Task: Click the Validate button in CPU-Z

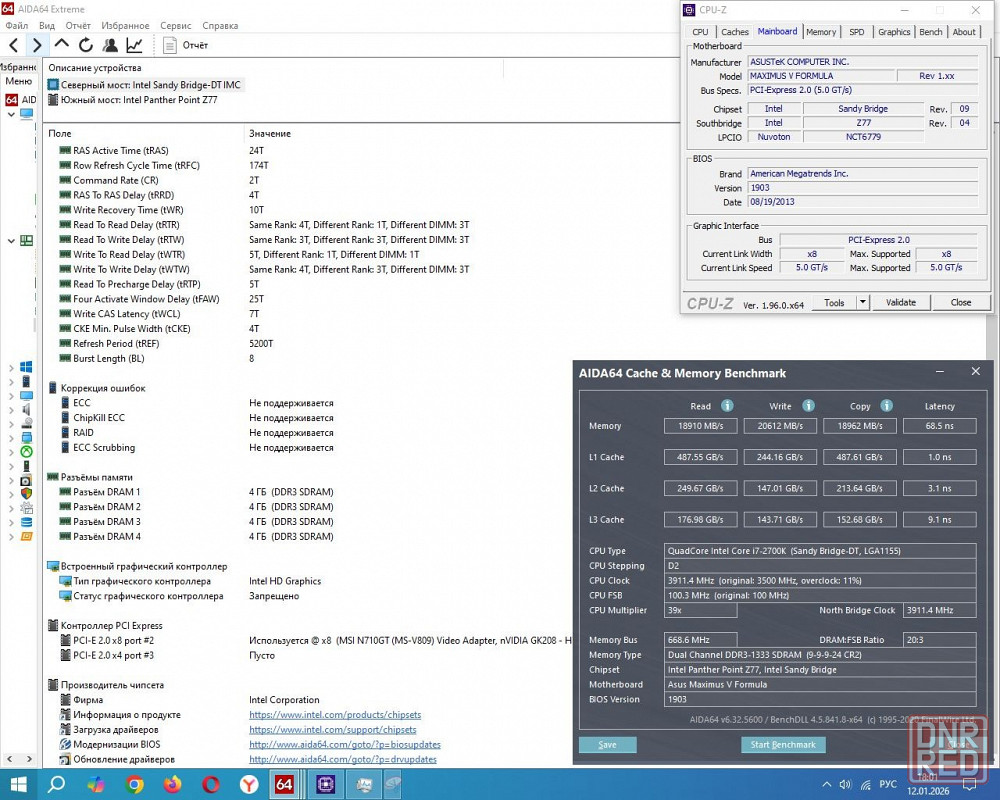Action: click(901, 303)
